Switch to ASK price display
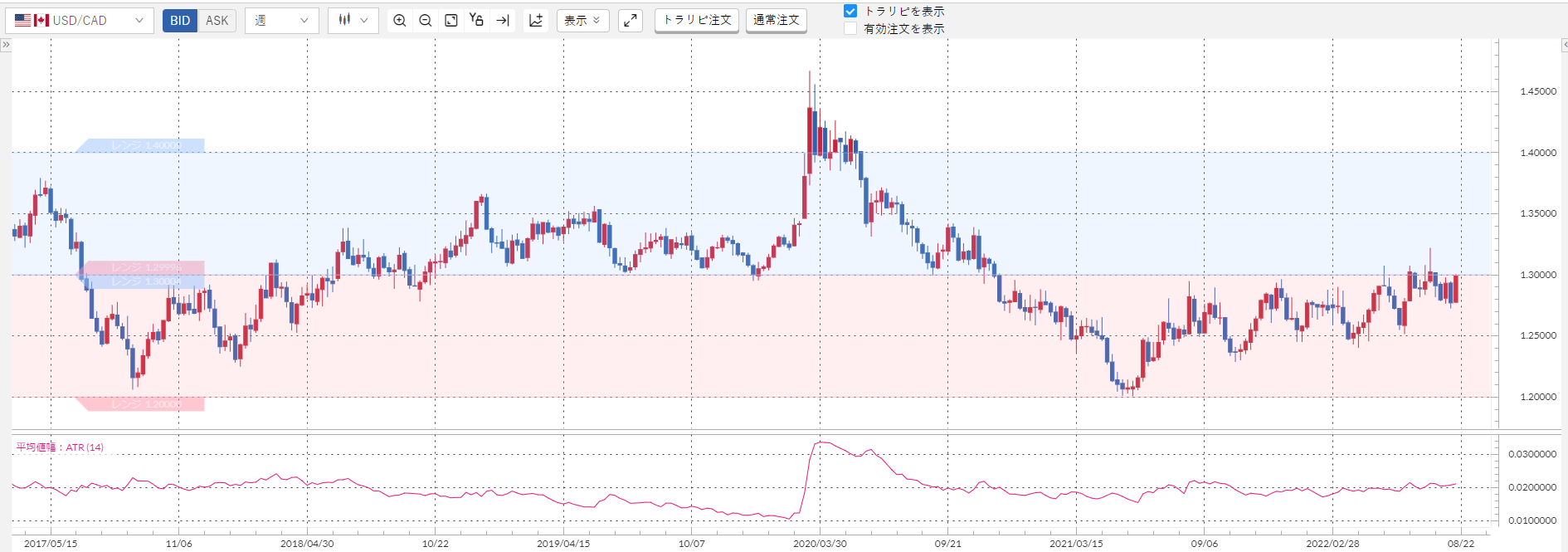The height and width of the screenshot is (552, 1568). click(x=217, y=21)
